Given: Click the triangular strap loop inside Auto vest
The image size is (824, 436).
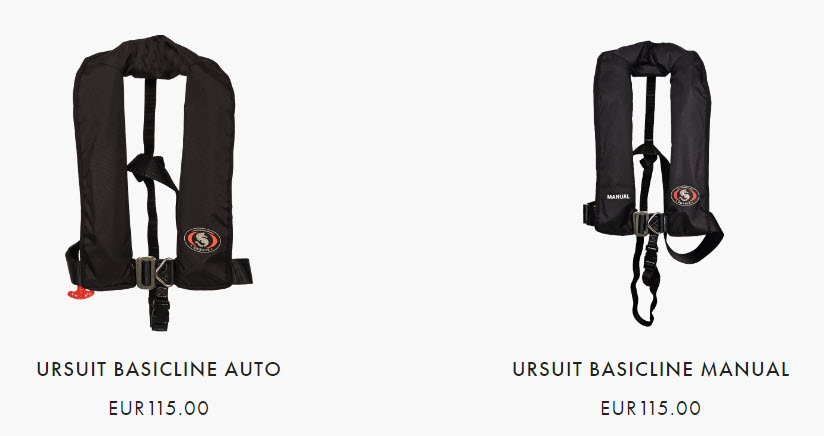Looking at the screenshot, I should [151, 171].
